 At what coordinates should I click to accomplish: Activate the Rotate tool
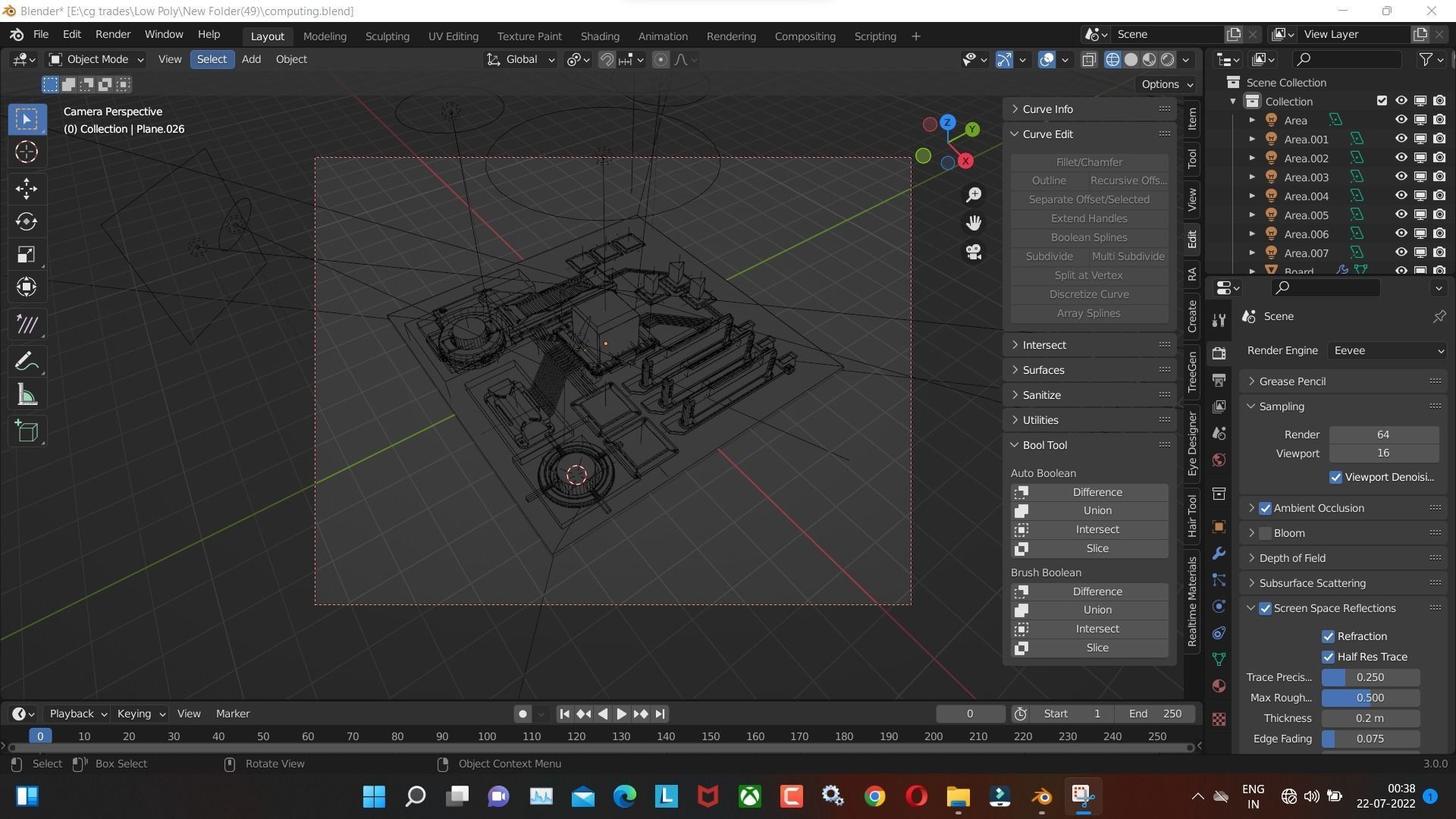click(27, 221)
